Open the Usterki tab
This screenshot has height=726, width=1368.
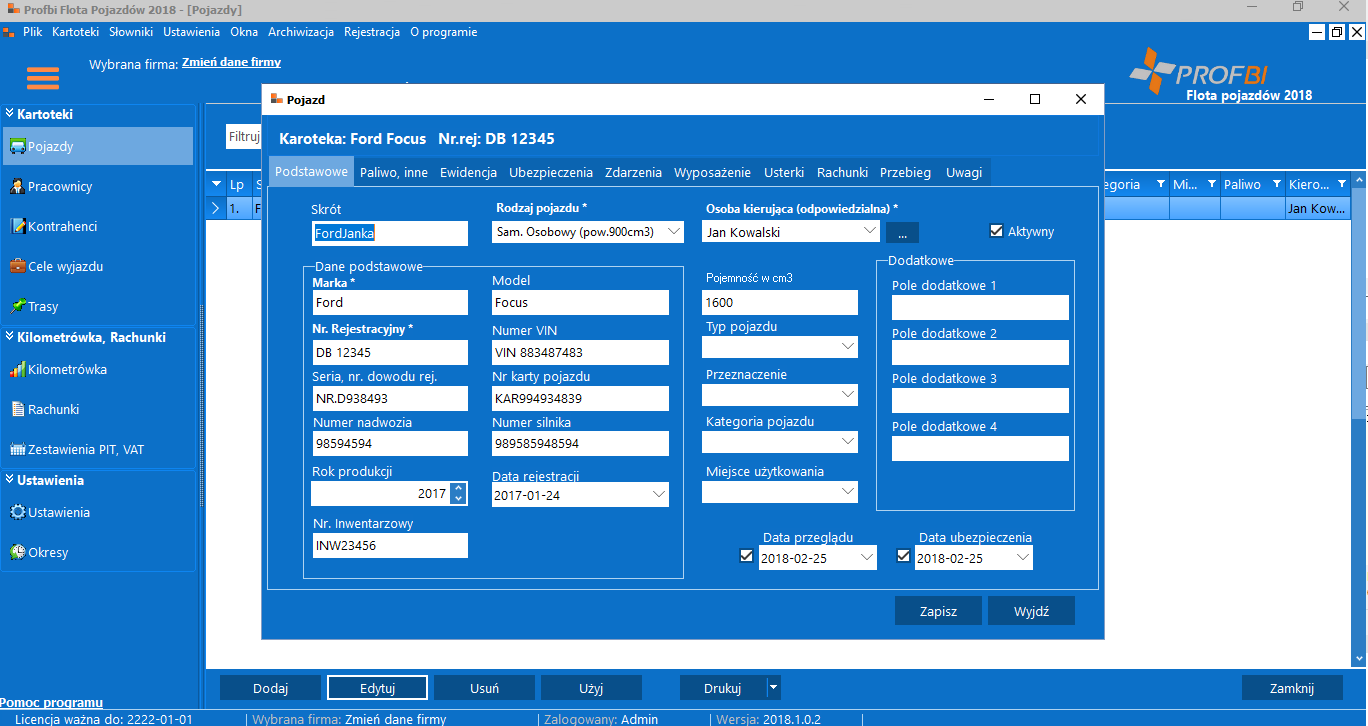point(784,172)
